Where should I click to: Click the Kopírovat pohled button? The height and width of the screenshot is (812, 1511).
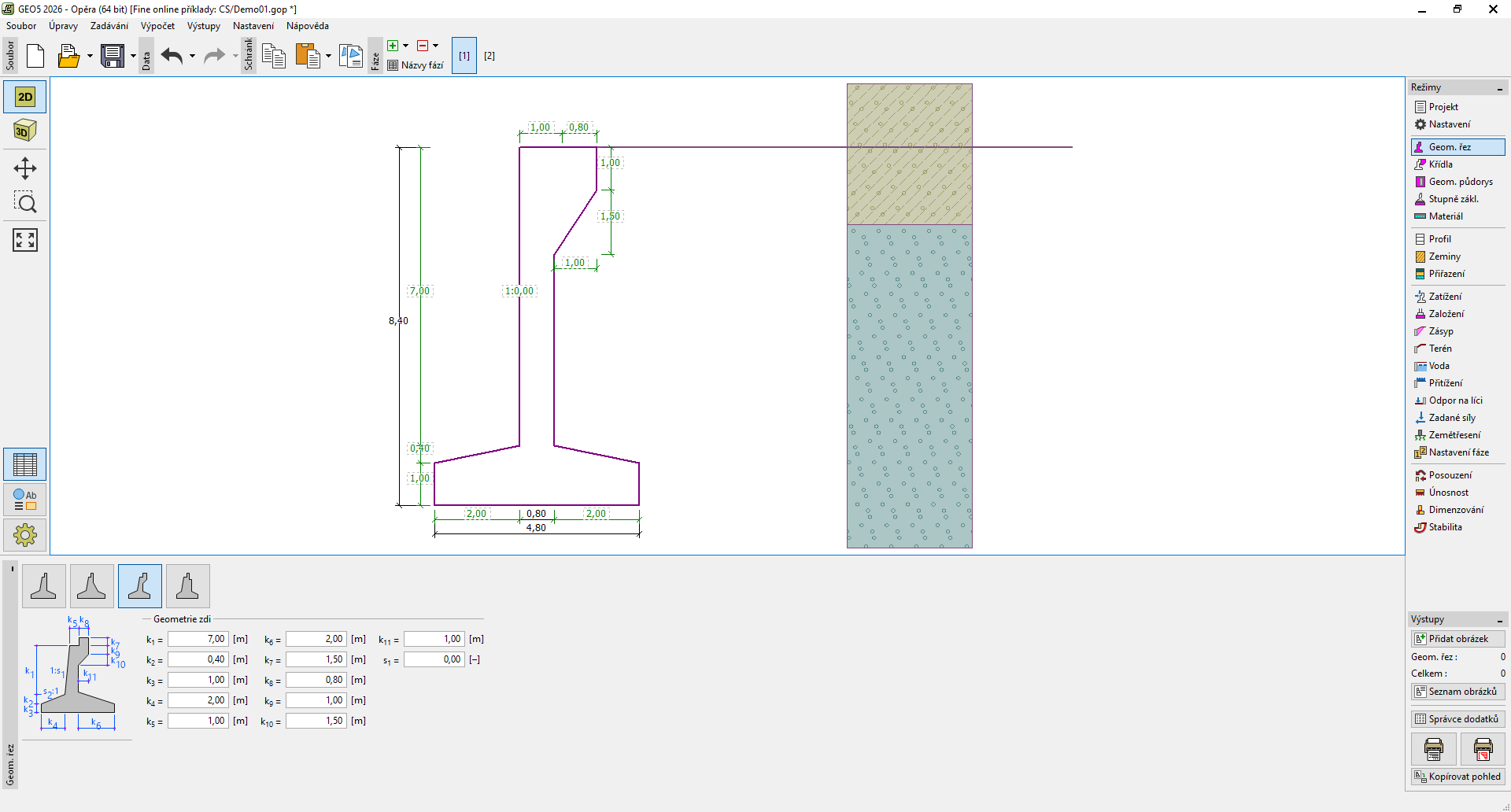click(x=1457, y=777)
